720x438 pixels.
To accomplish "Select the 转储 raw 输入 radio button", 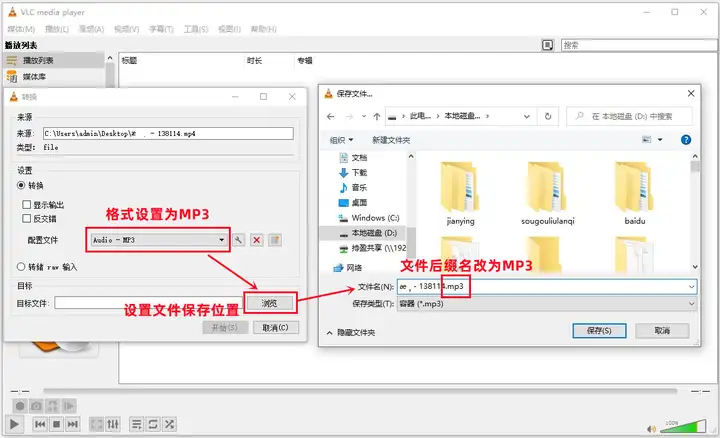I will [x=21, y=267].
